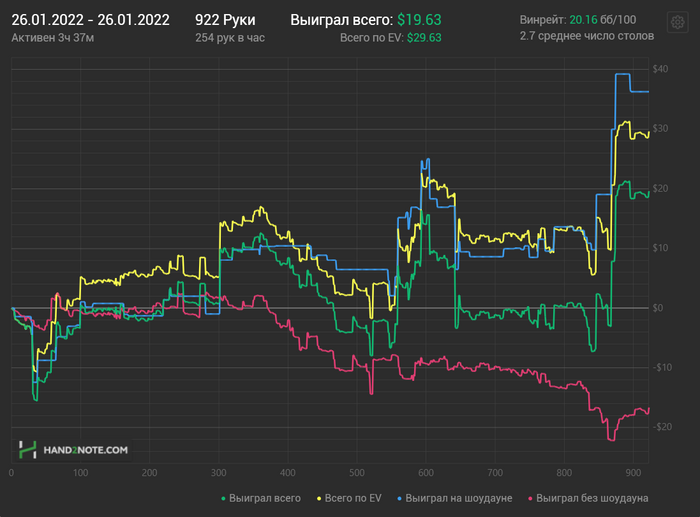Image resolution: width=700 pixels, height=517 pixels.
Task: Click the $20 y-axis label
Action: (x=660, y=188)
